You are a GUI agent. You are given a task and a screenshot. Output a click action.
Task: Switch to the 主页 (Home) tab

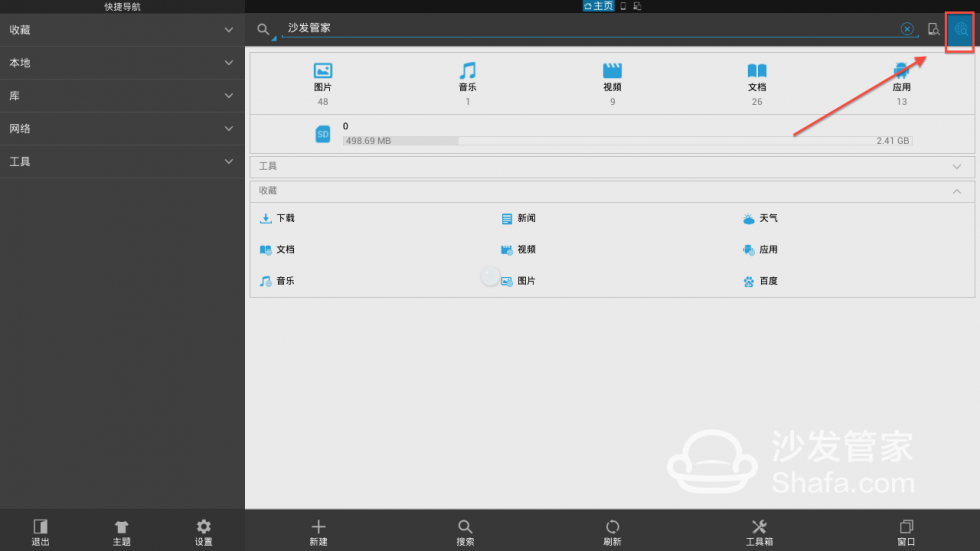coord(598,6)
